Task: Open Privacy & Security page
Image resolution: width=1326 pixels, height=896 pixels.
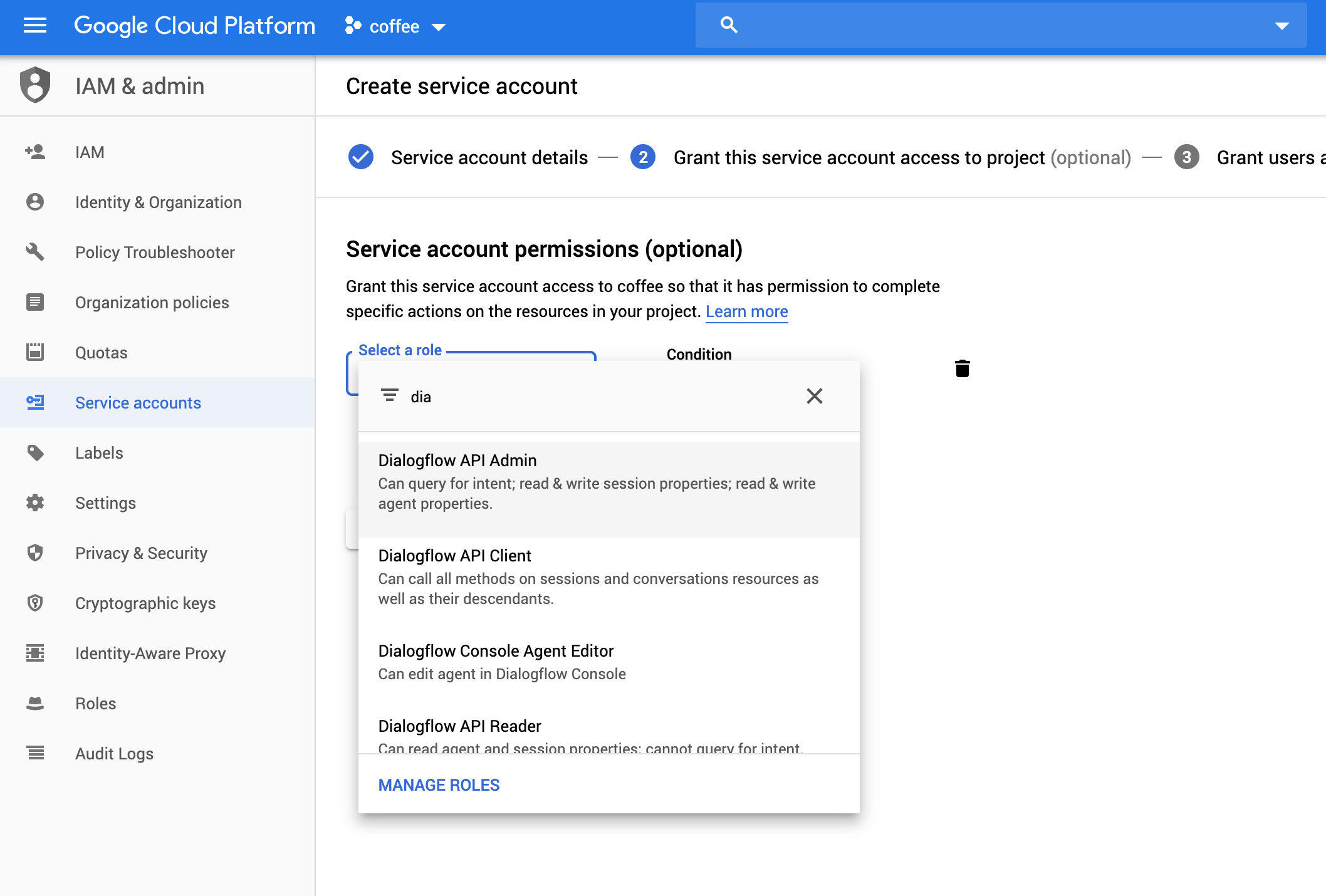Action: (157, 553)
